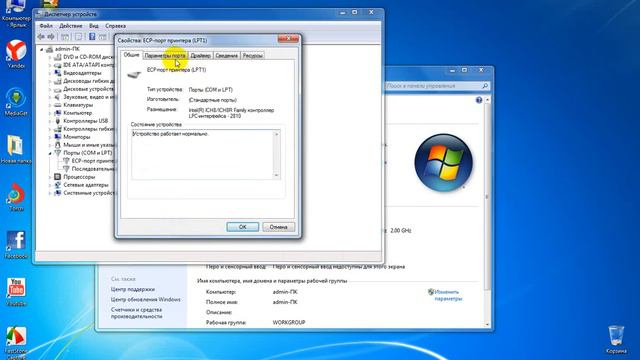This screenshot has height=360, width=640.
Task: Click the admin-ПК computer root icon
Action: 49,49
